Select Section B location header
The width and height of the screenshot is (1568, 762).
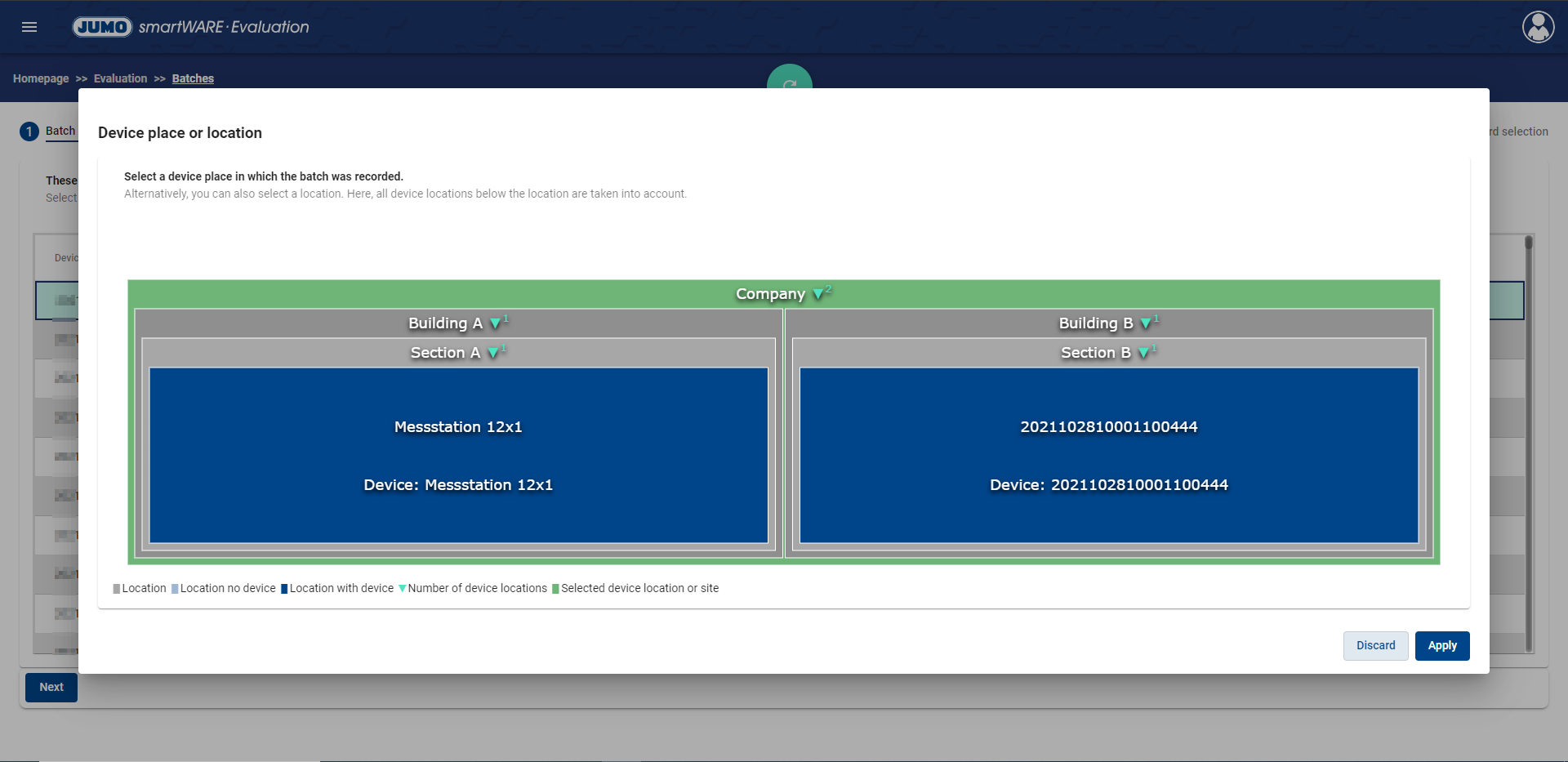click(x=1095, y=353)
